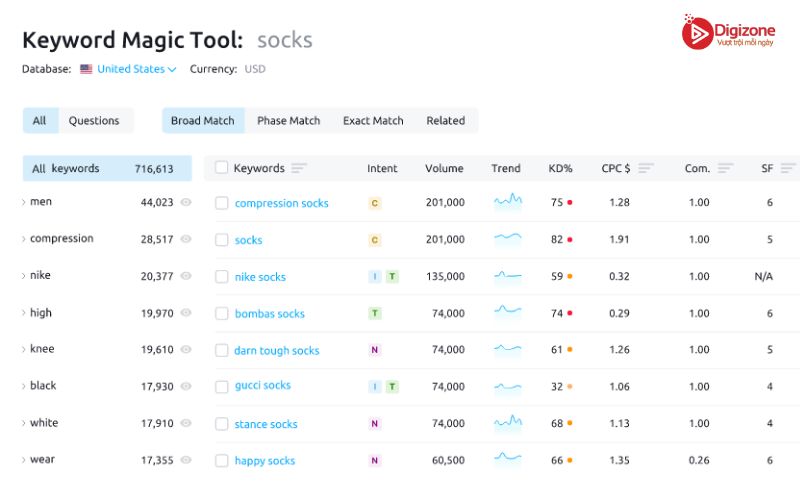Open the happy socks keyword link
This screenshot has width=800, height=500.
point(265,461)
